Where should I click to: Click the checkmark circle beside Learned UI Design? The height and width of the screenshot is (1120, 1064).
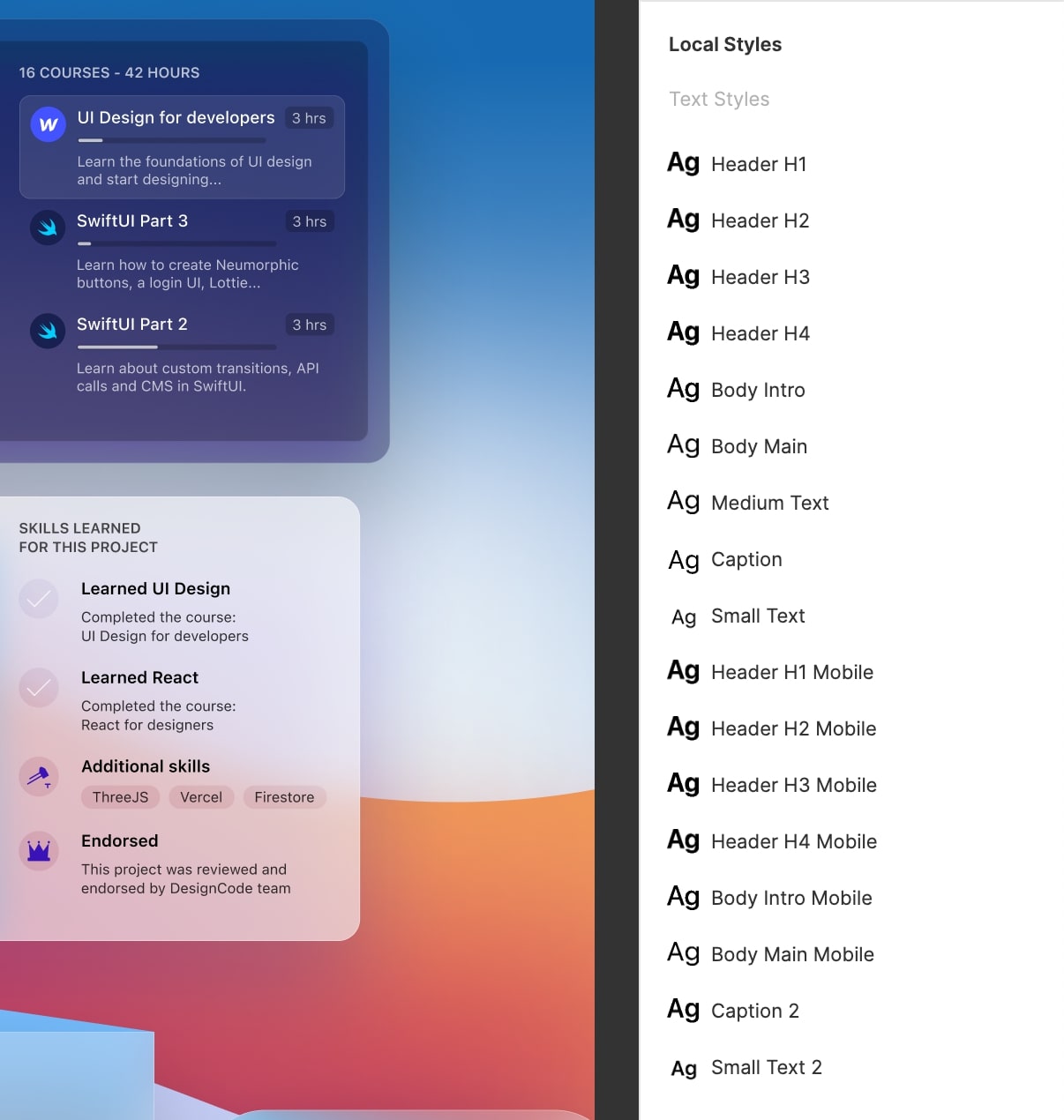coord(39,599)
